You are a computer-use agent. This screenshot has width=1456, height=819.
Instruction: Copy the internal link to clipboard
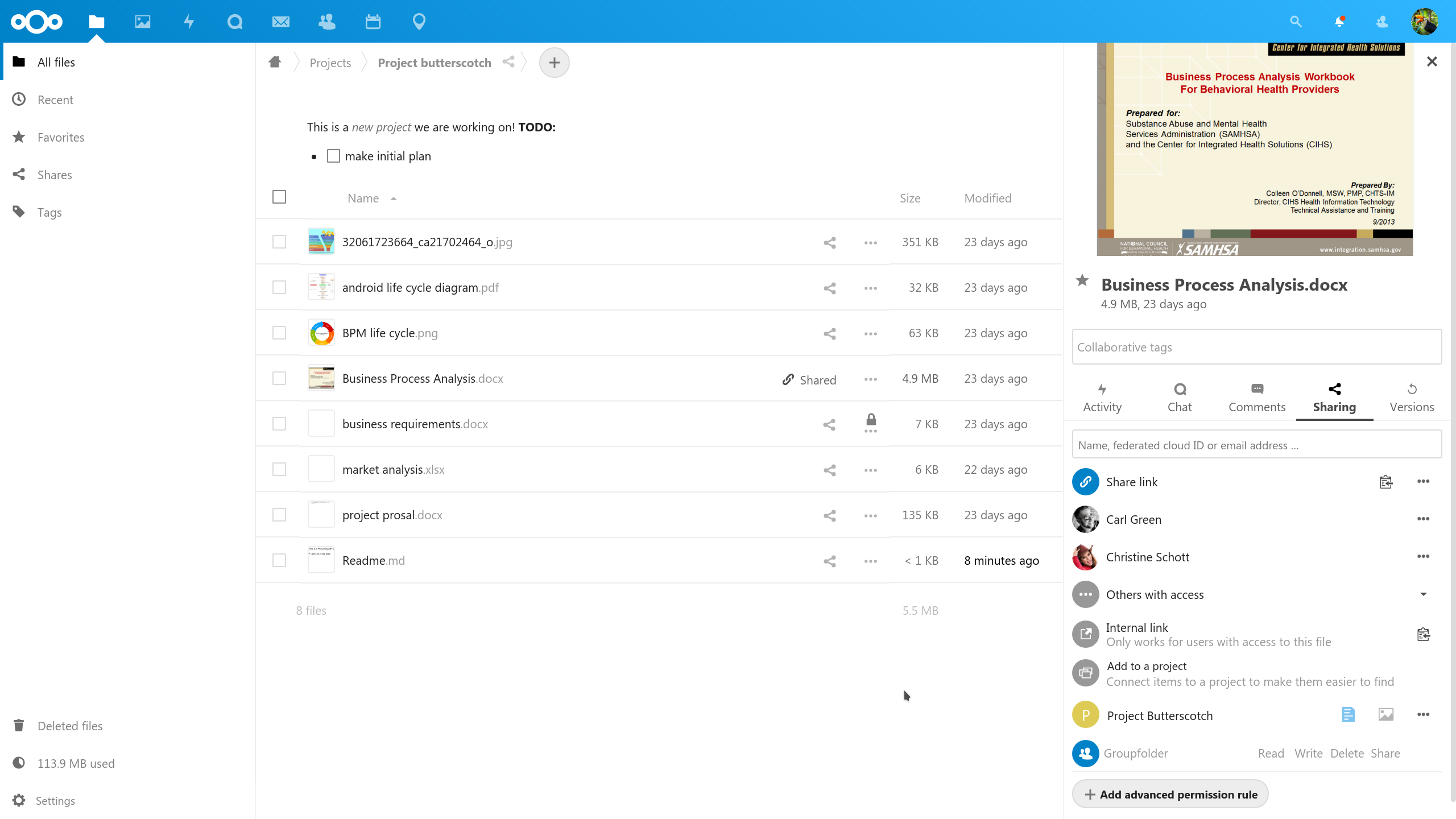coord(1424,634)
